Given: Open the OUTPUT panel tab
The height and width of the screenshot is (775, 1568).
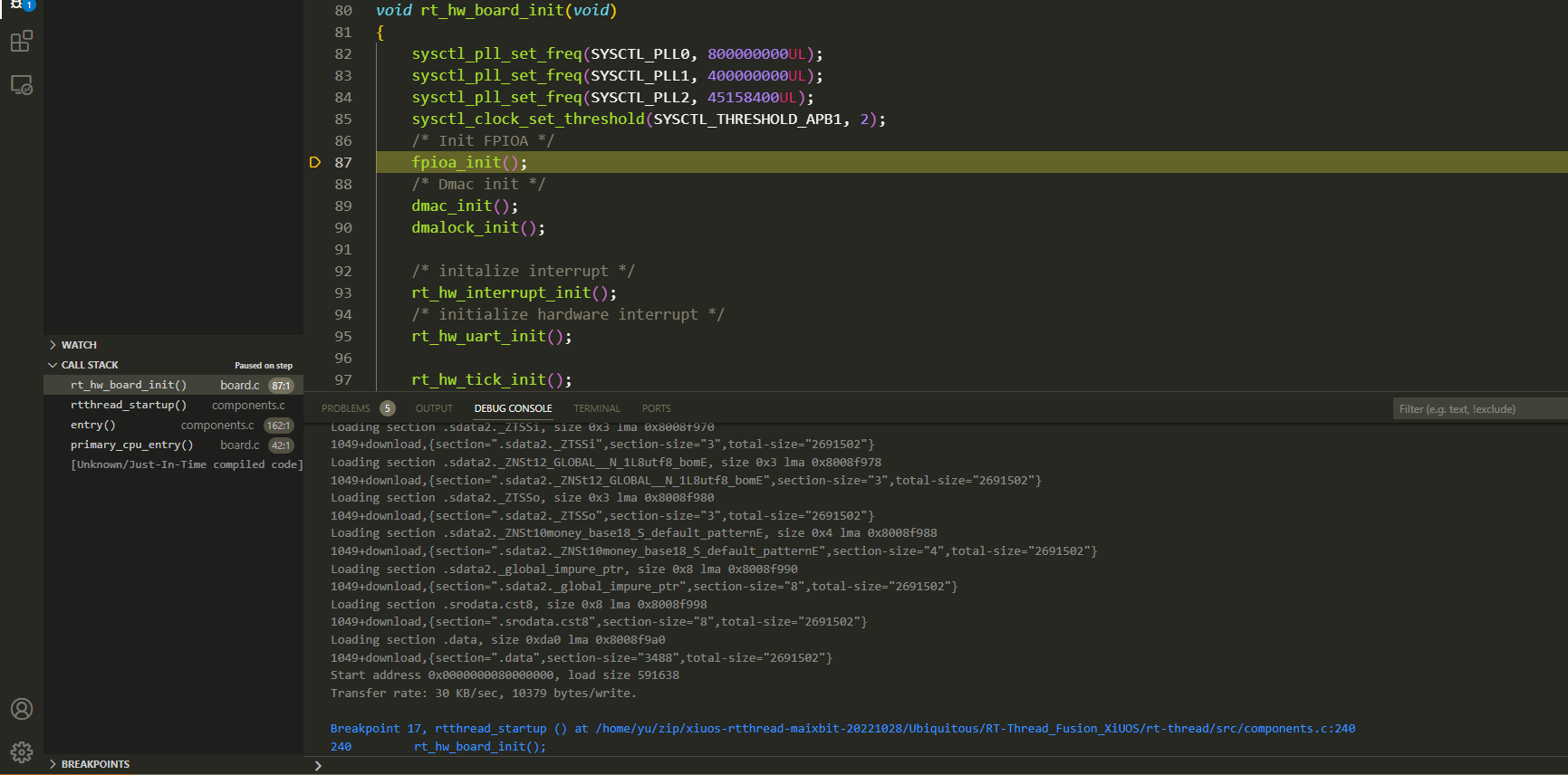Looking at the screenshot, I should (434, 408).
